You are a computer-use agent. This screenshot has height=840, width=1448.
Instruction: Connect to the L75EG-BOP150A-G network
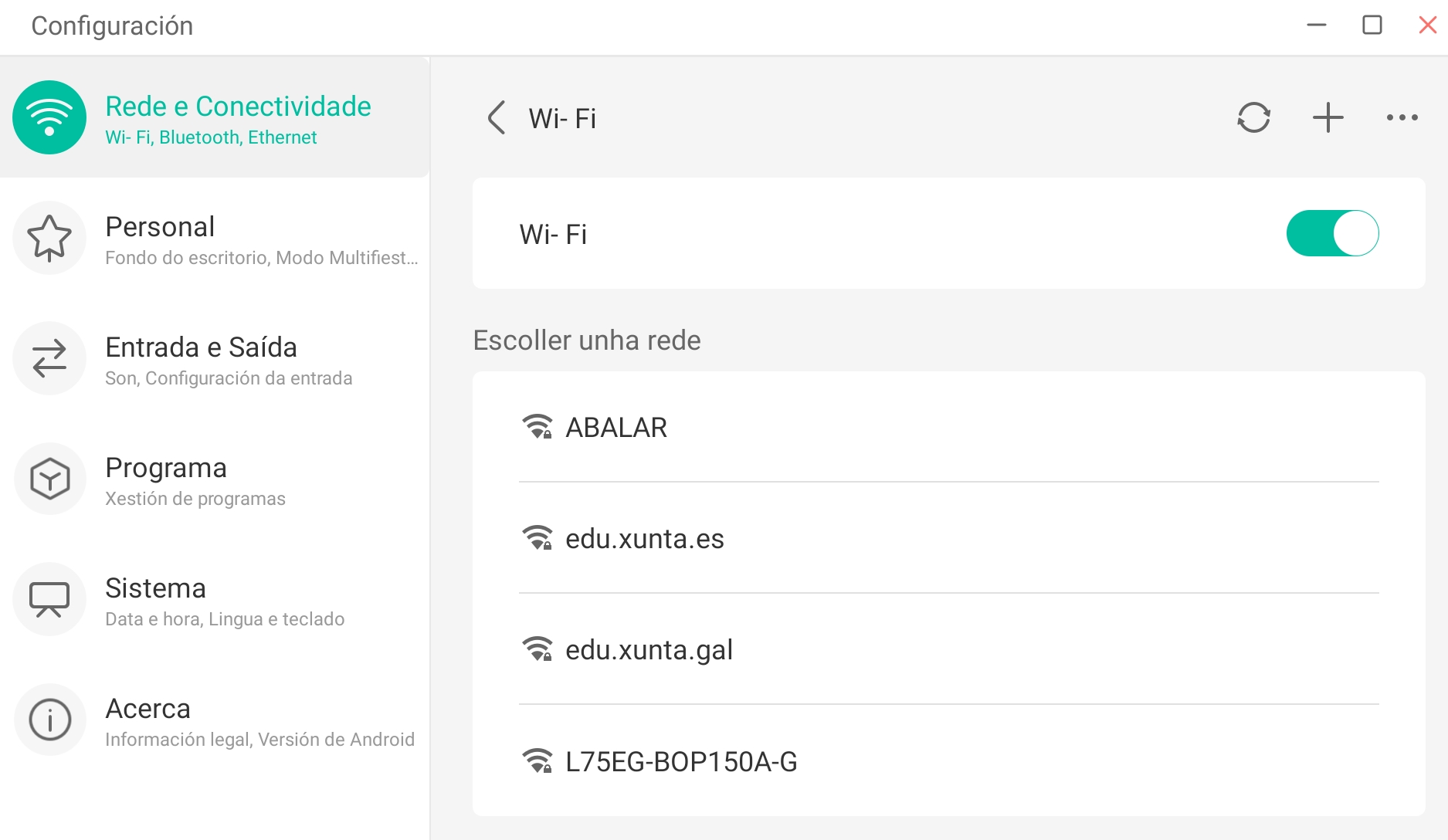[681, 762]
